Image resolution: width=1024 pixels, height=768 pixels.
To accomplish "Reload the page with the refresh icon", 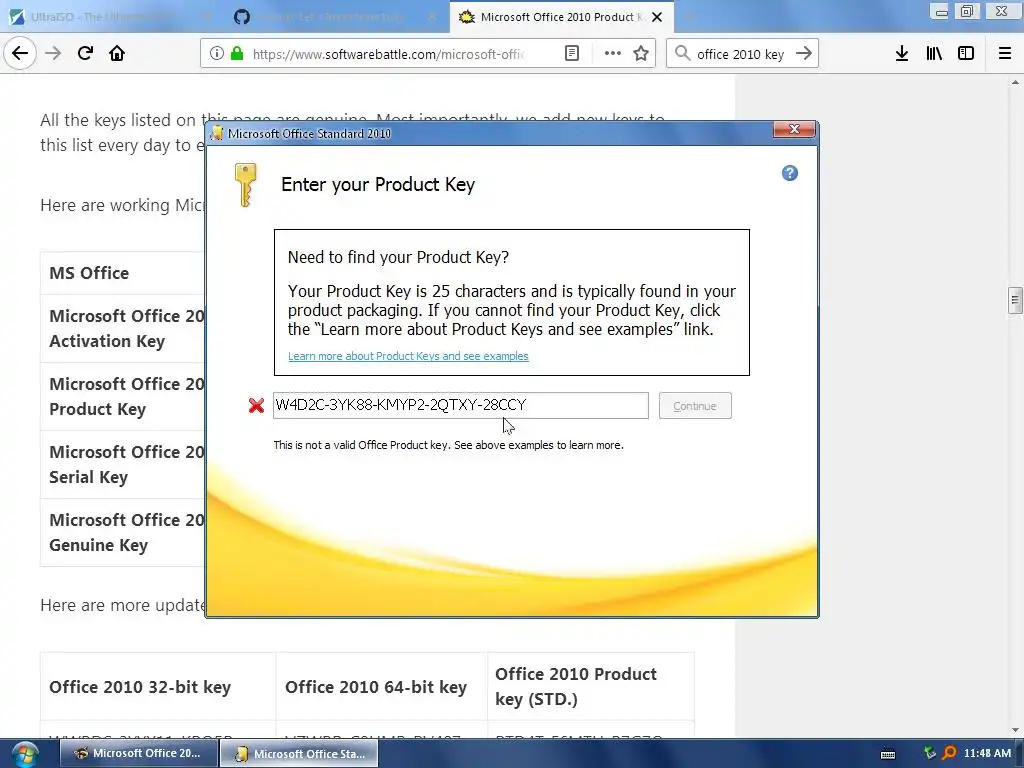I will coord(85,53).
